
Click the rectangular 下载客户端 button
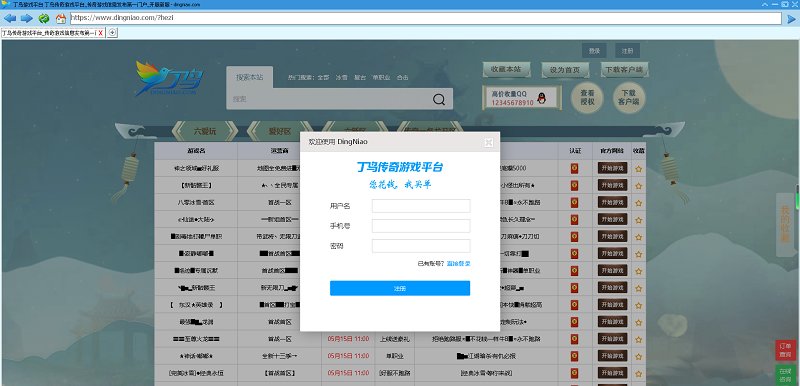tap(624, 69)
